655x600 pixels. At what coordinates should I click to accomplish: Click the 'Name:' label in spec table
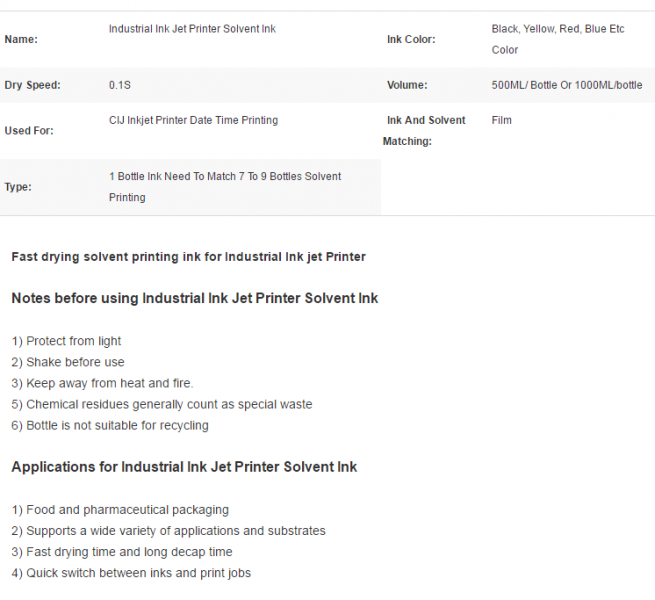click(x=21, y=39)
